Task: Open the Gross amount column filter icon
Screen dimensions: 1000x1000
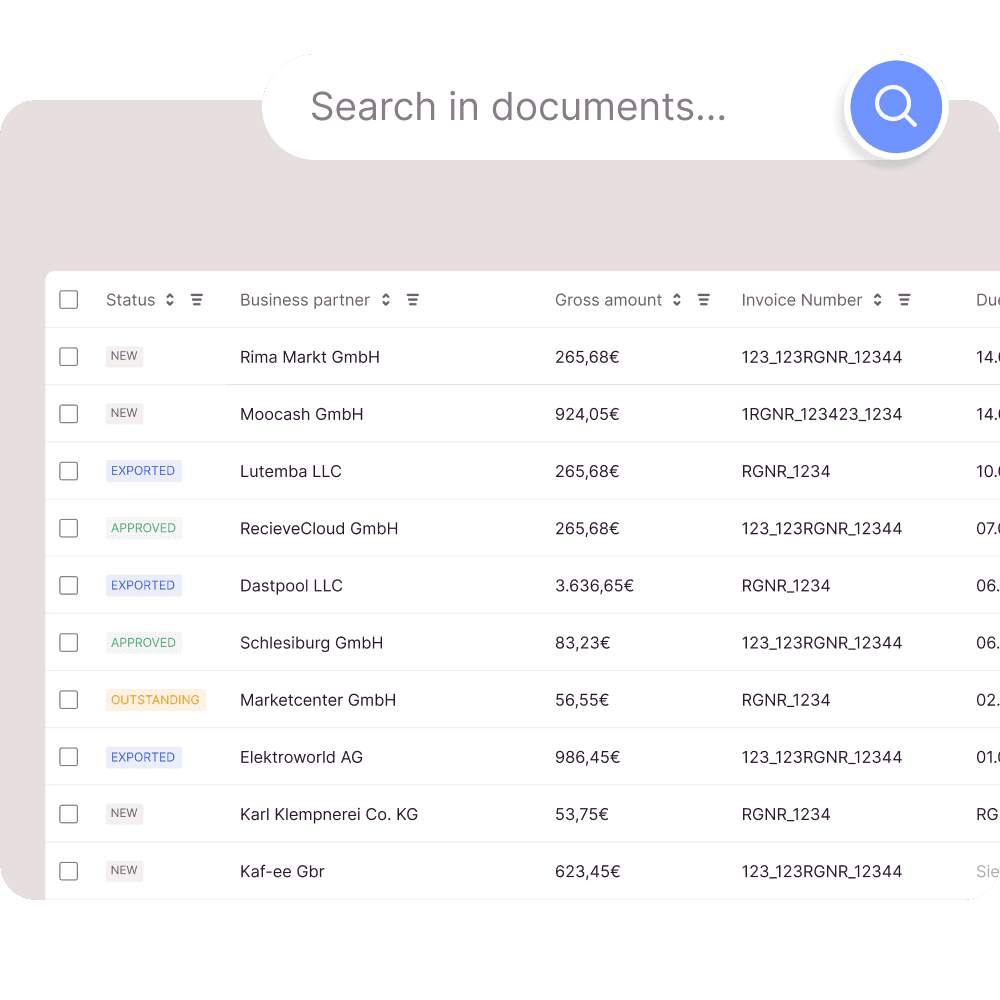Action: [x=703, y=300]
